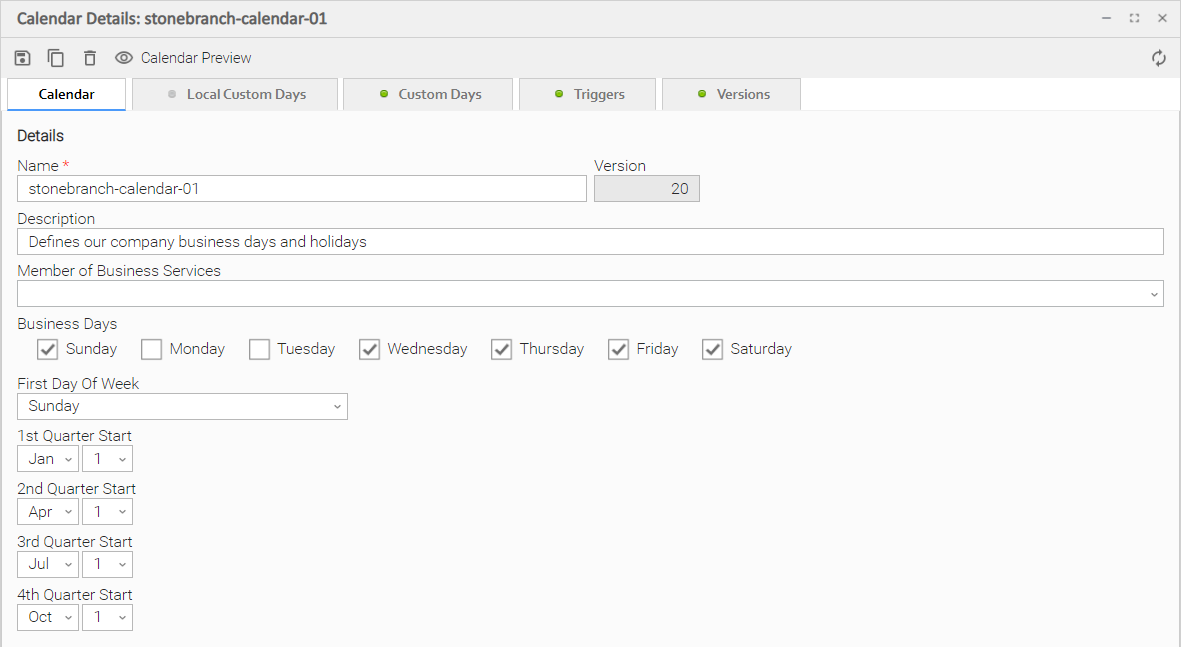Uncheck the Sunday business day
Viewport: 1181px width, 647px height.
pos(48,349)
